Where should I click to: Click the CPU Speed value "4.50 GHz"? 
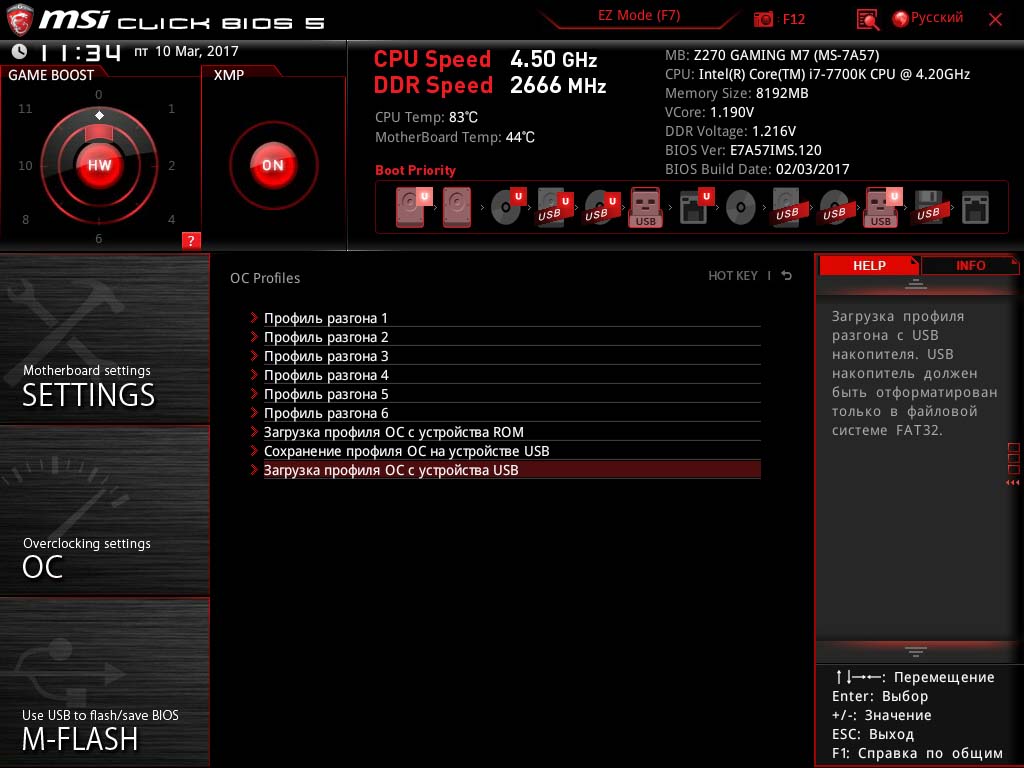553,59
